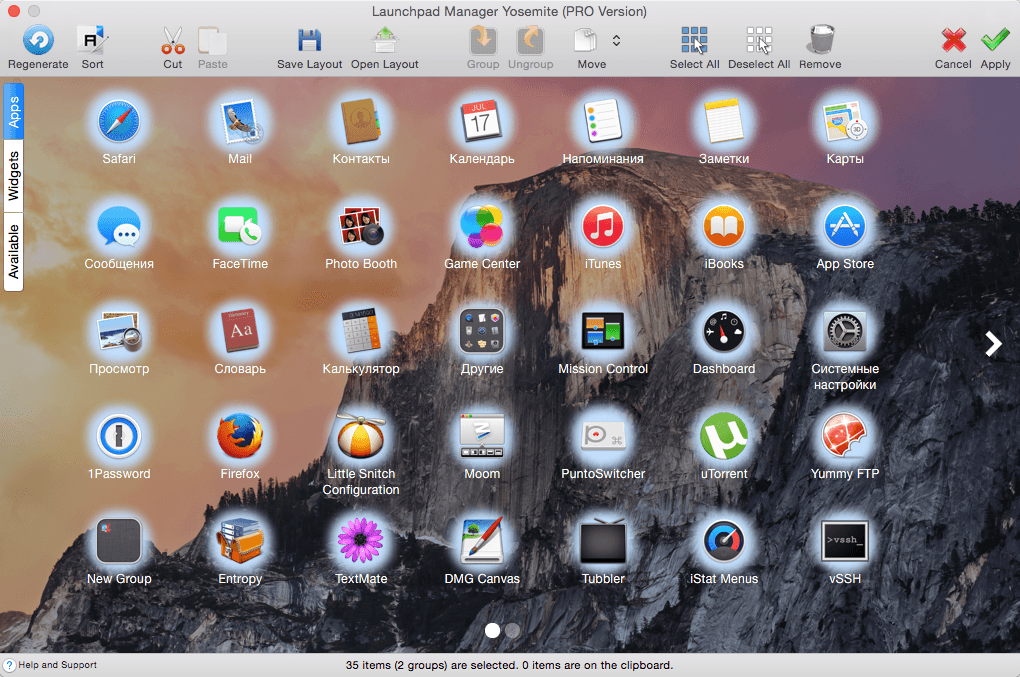Select the Dashboard app icon
Viewport: 1020px width, 677px height.
coord(723,332)
